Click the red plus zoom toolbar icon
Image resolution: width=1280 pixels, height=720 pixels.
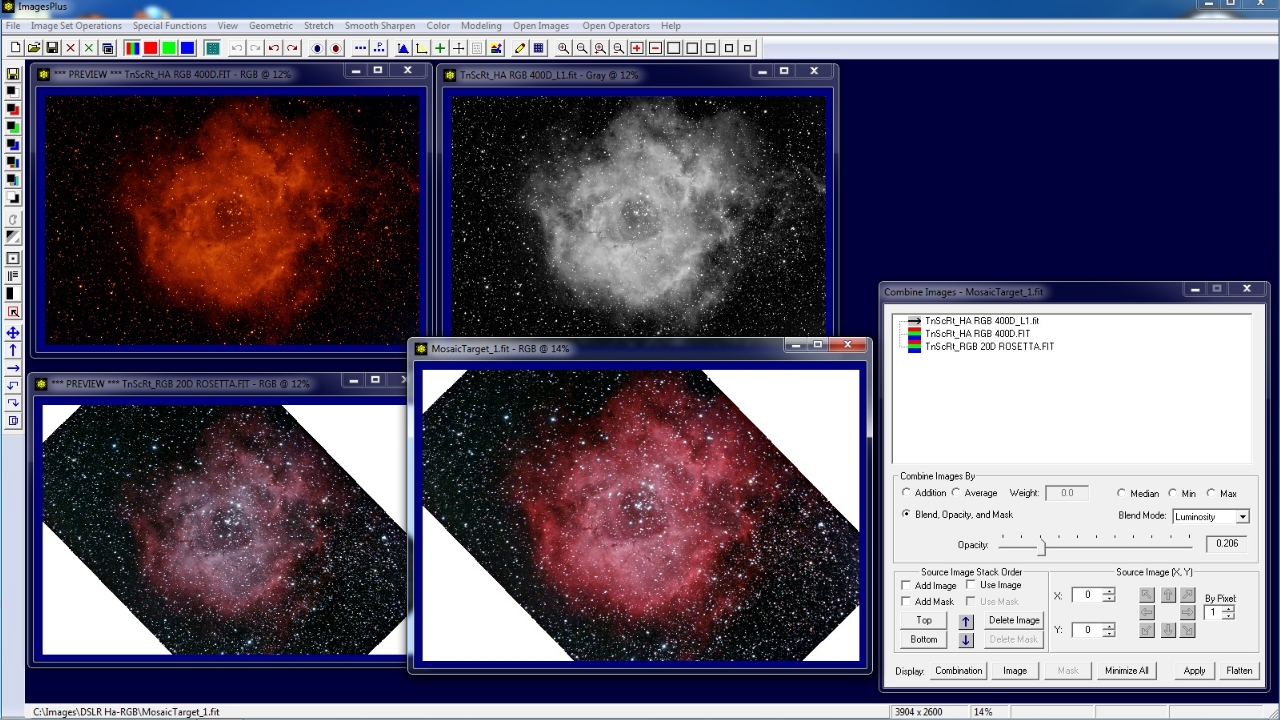click(x=637, y=48)
